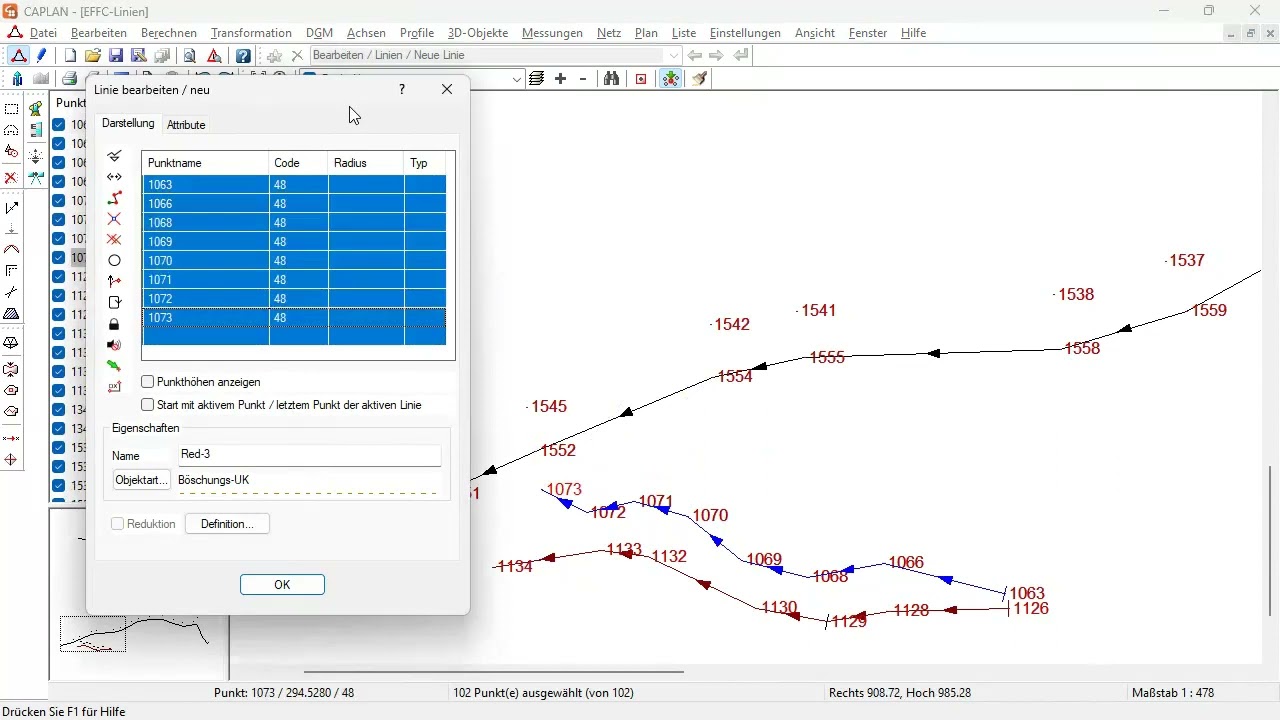Click the red arc tool in left toolbar
1280x720 pixels.
click(11, 249)
